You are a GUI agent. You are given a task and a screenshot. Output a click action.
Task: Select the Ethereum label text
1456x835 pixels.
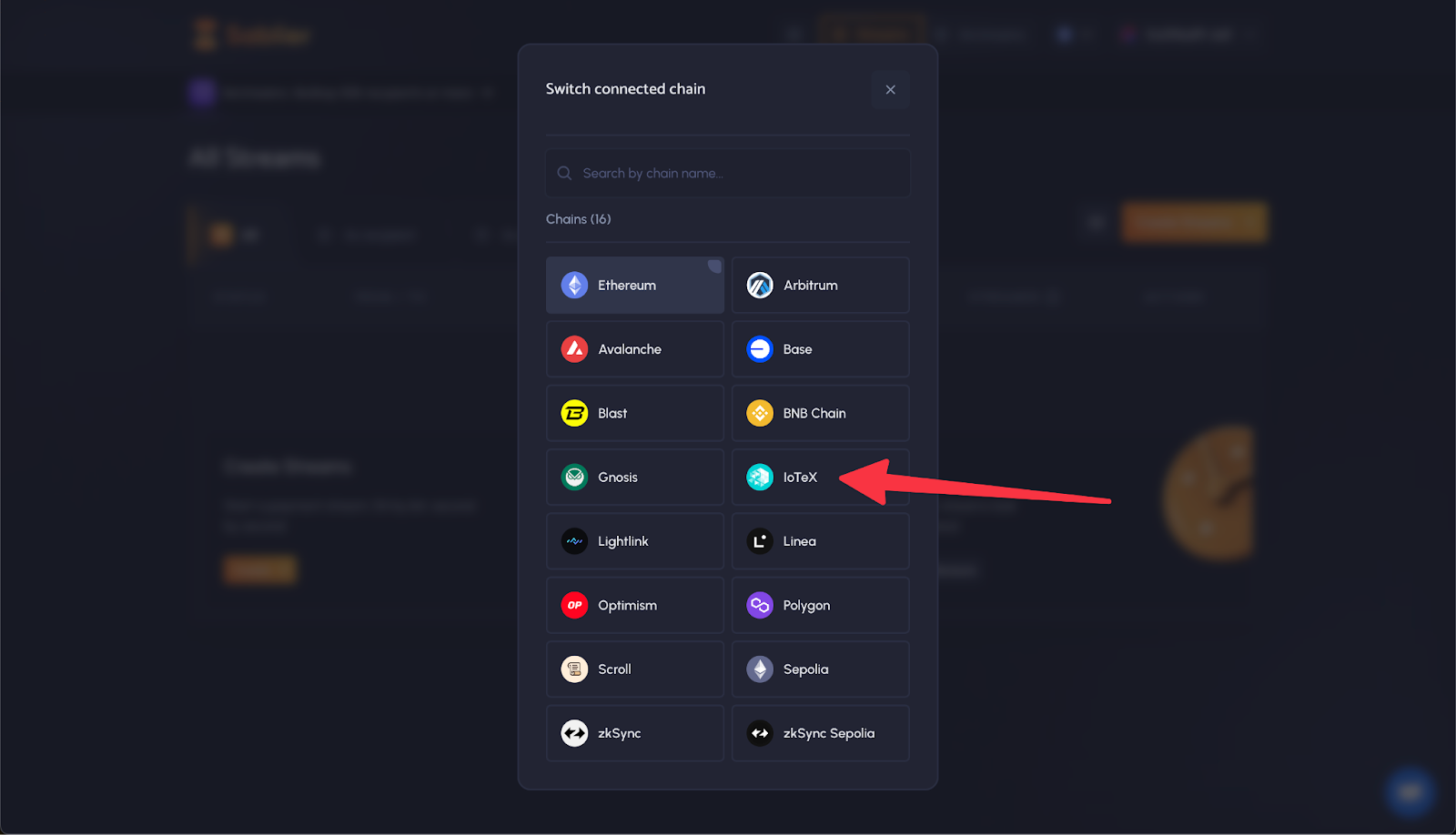click(x=627, y=286)
